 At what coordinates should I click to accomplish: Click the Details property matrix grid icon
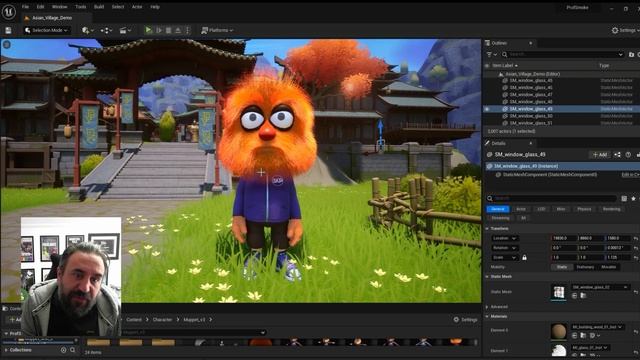coord(624,198)
